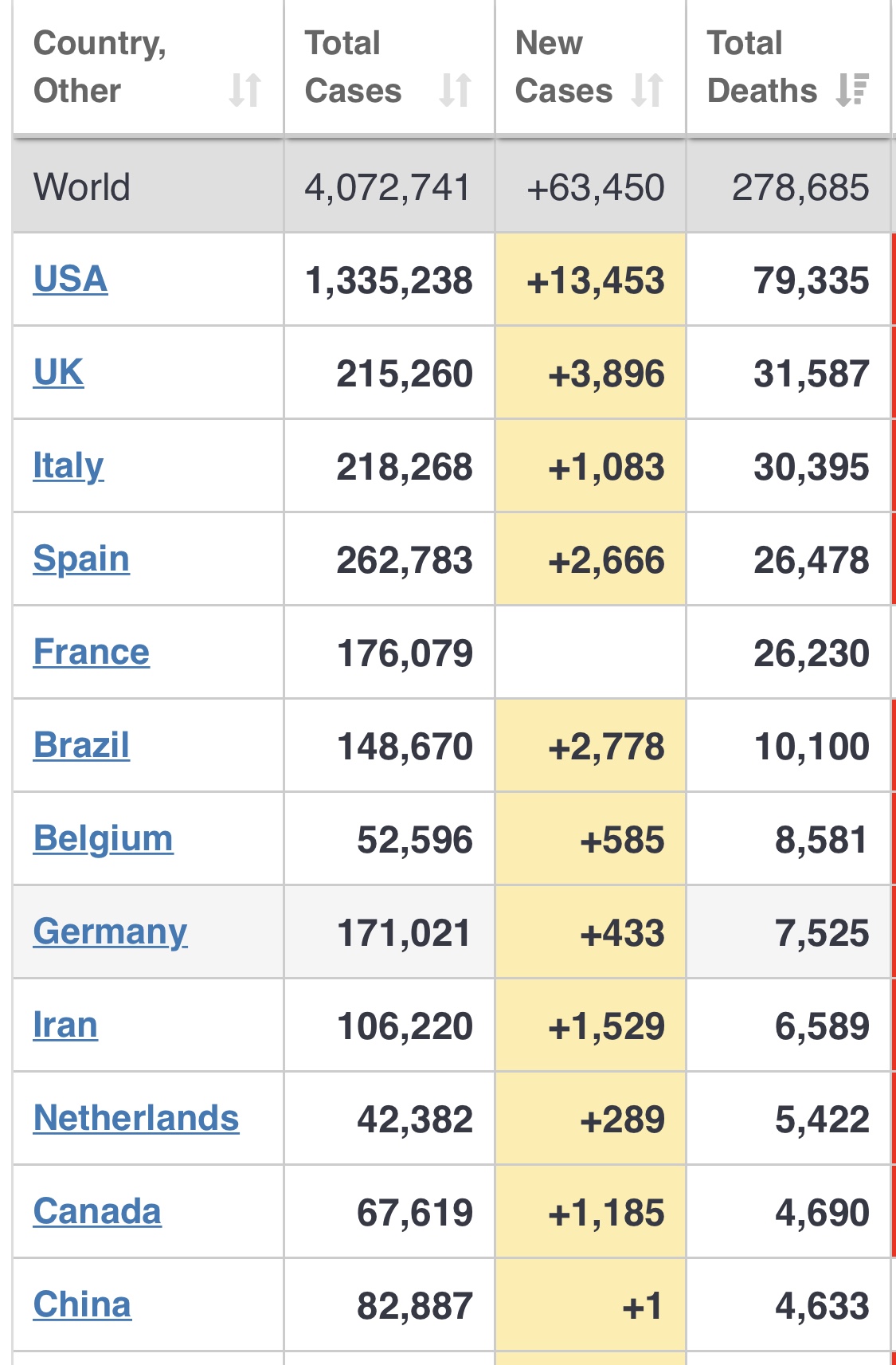Sort table by Total Cases arrows

455,90
